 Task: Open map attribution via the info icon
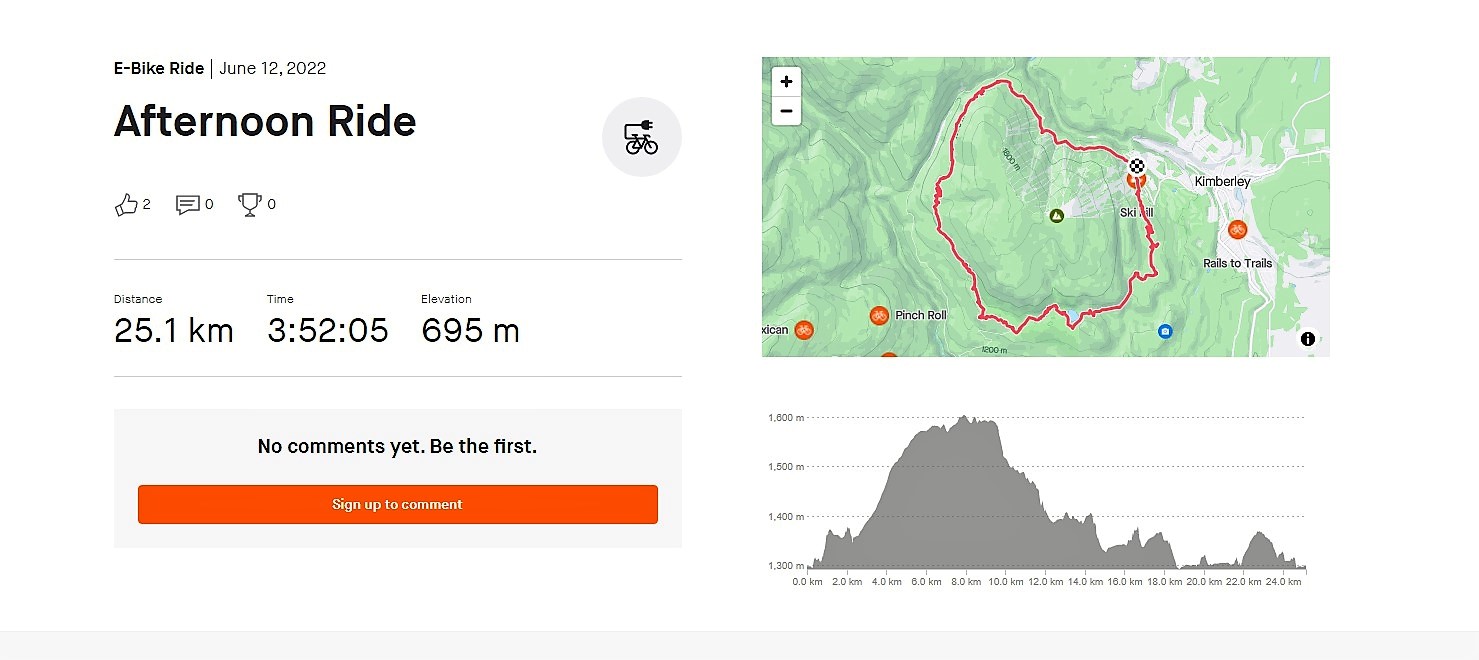1307,339
